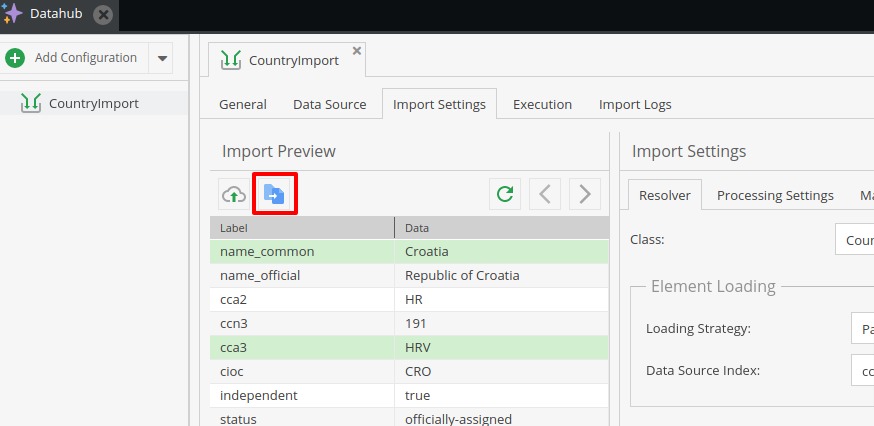
Task: Click the upload preview file cloud icon
Action: [233, 194]
